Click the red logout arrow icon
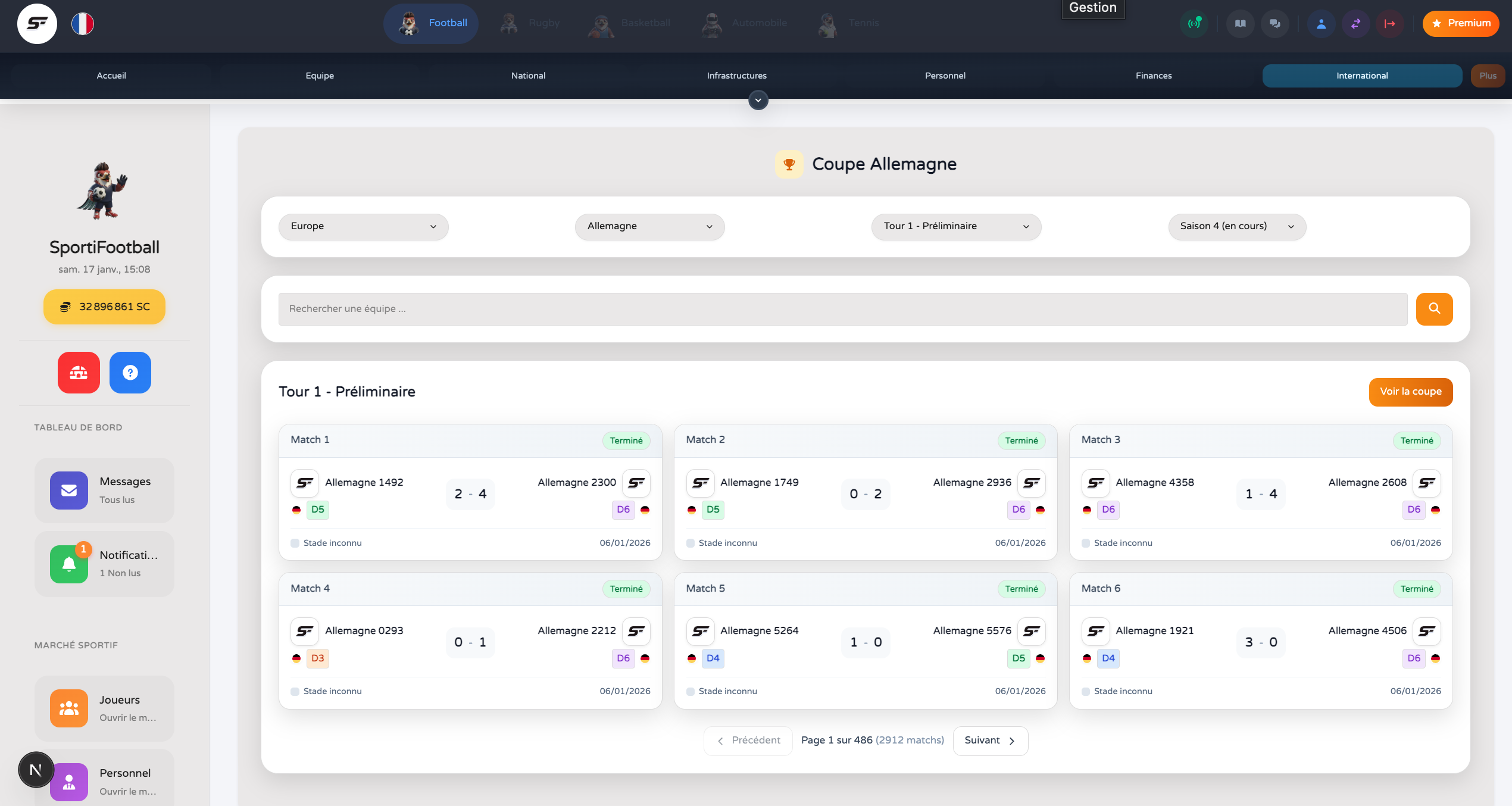This screenshot has height=806, width=1512. click(x=1389, y=24)
